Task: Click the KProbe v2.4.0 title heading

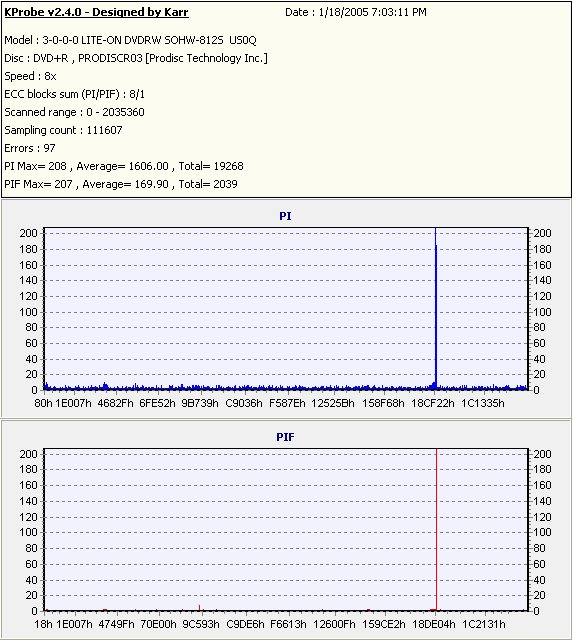Action: coord(96,12)
